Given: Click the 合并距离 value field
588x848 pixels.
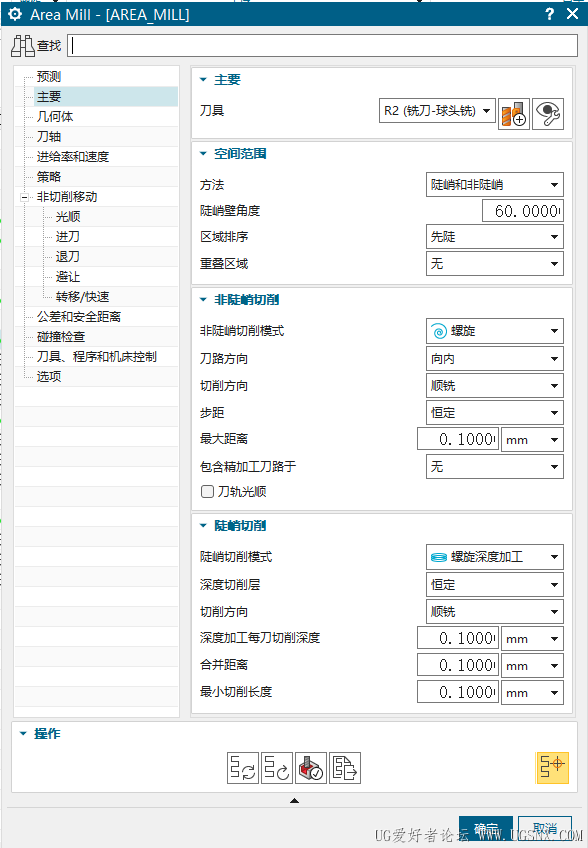Looking at the screenshot, I should (458, 666).
